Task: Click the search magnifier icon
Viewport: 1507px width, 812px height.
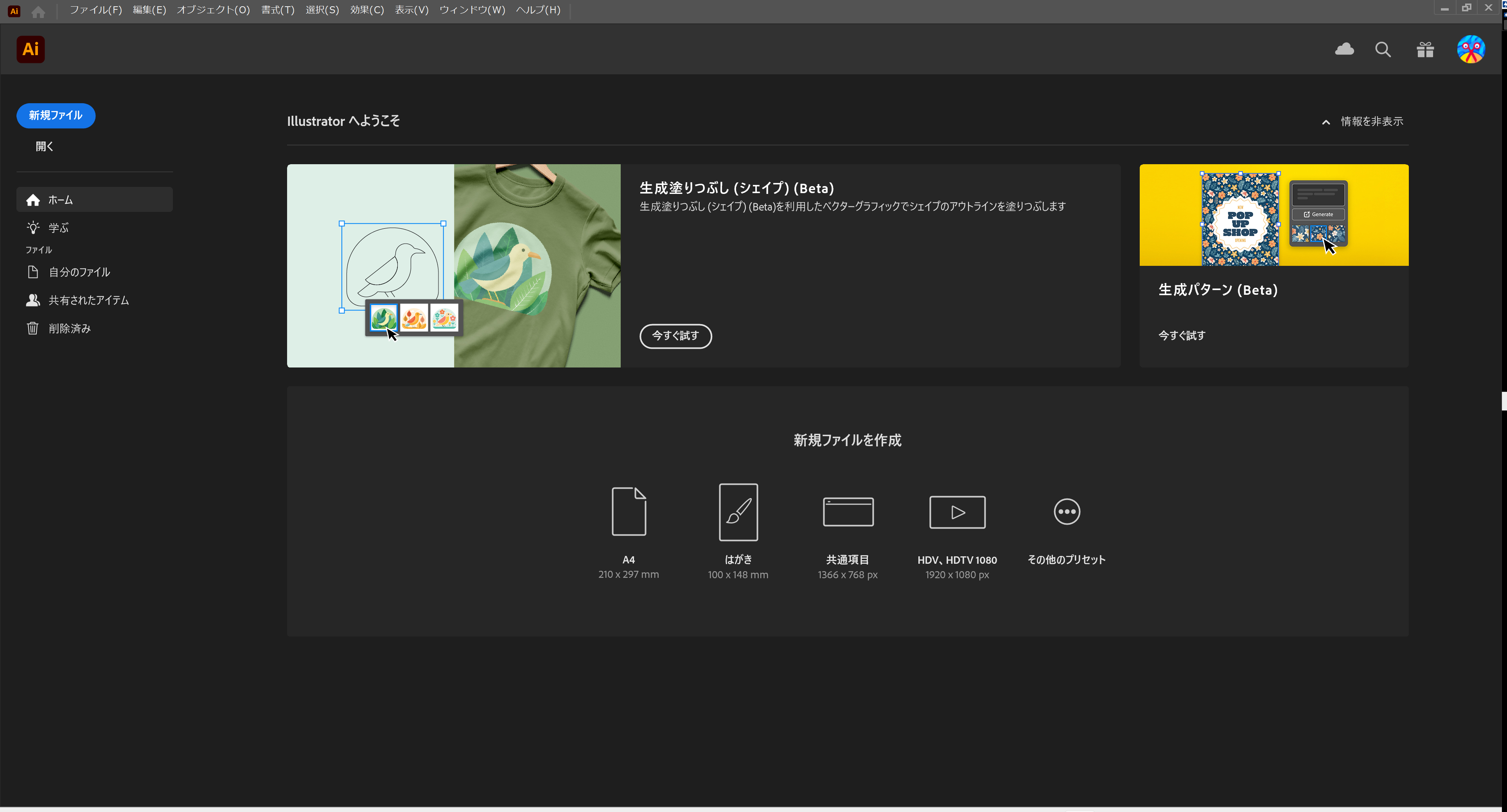Action: pyautogui.click(x=1383, y=50)
